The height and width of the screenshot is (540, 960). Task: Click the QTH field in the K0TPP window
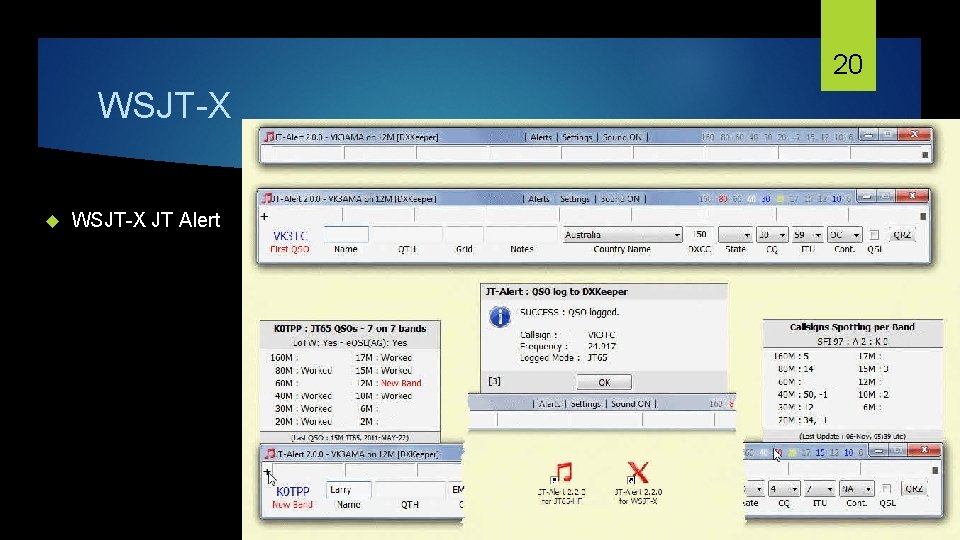410,490
